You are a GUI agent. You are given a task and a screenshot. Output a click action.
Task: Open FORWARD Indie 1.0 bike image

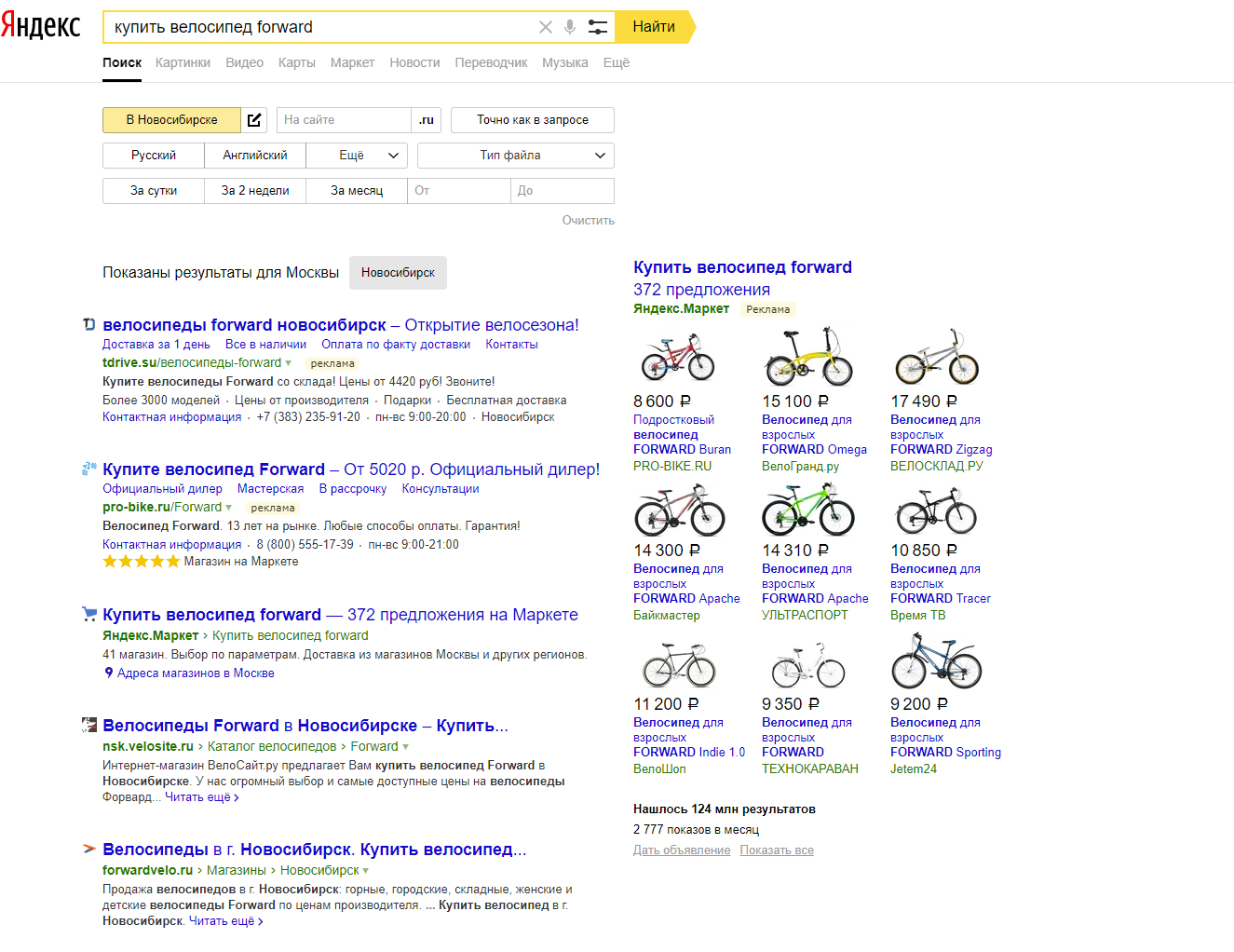(679, 664)
